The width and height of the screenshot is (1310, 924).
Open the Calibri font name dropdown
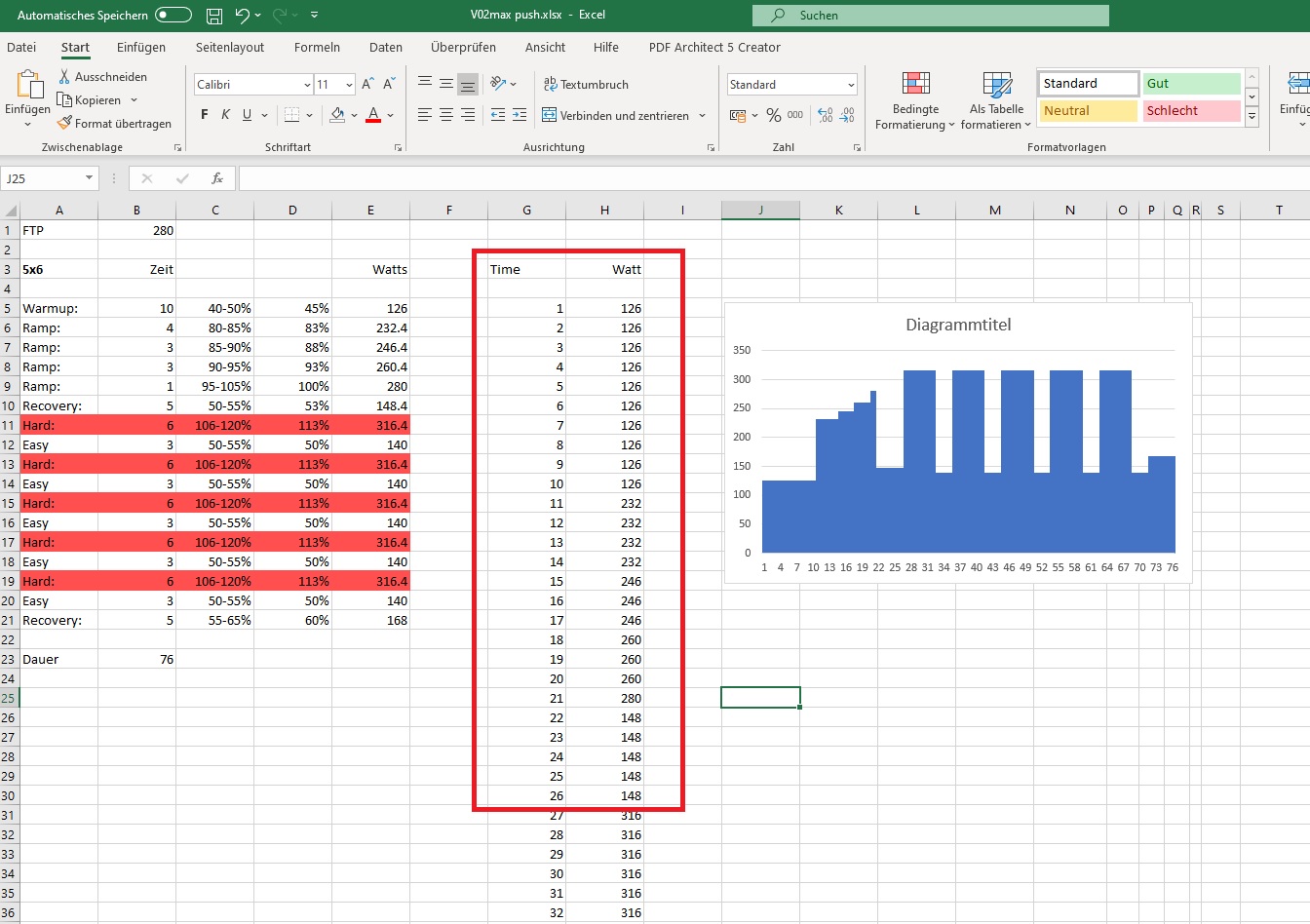point(307,85)
